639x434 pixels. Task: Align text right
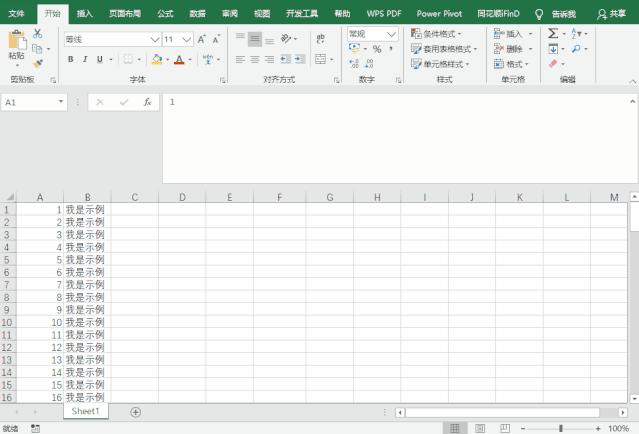click(x=269, y=59)
